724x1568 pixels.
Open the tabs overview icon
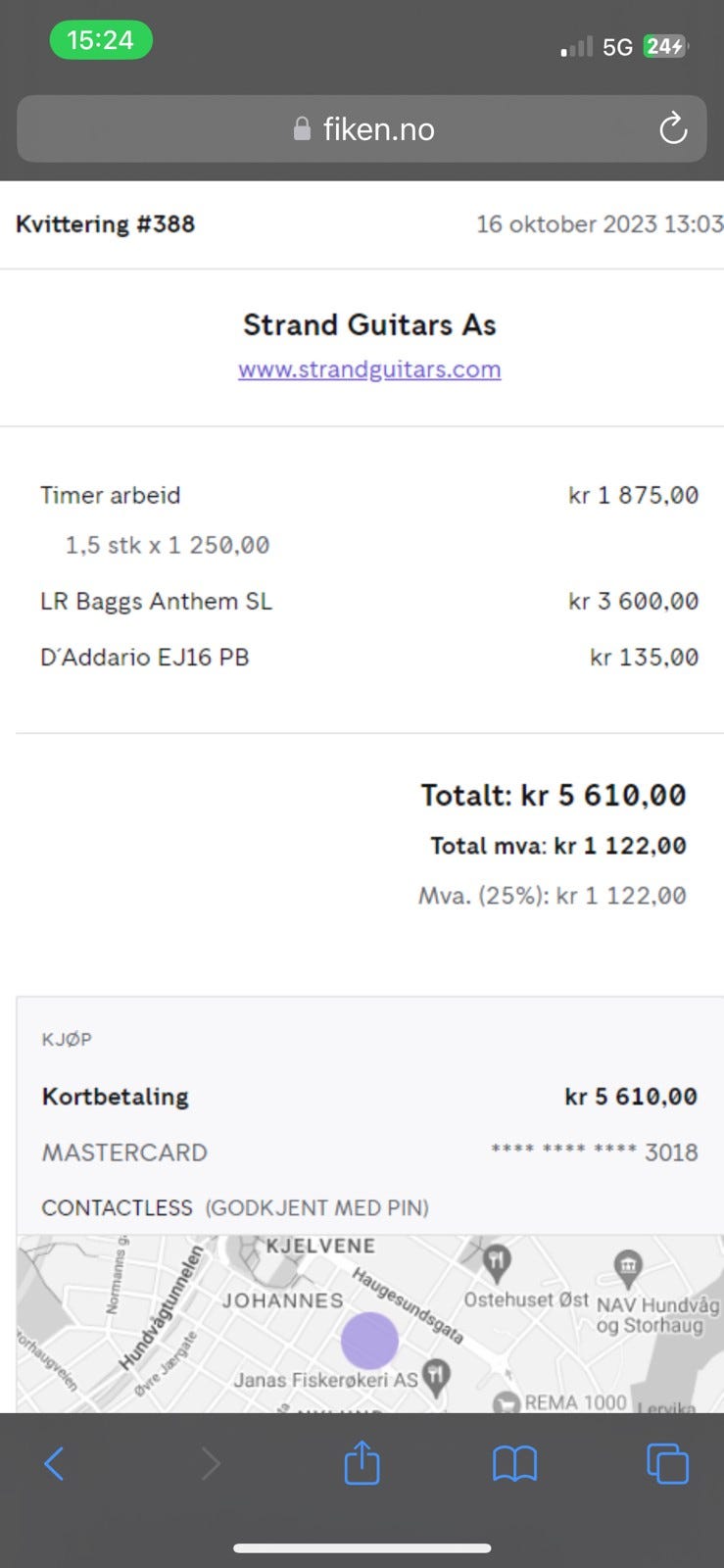pos(667,1464)
